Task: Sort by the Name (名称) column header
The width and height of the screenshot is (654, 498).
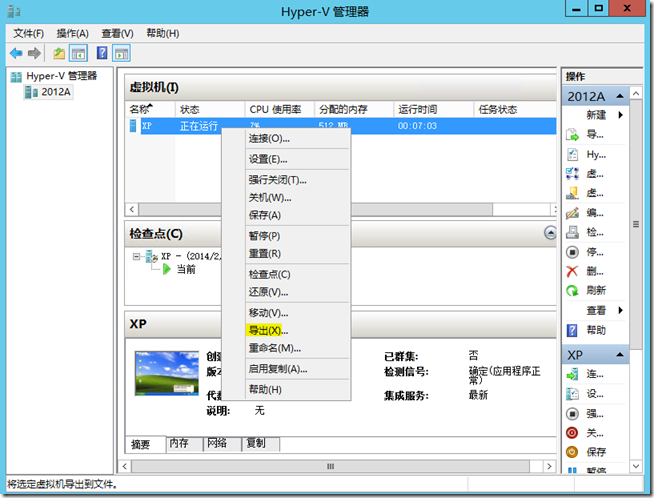Action: [150, 109]
